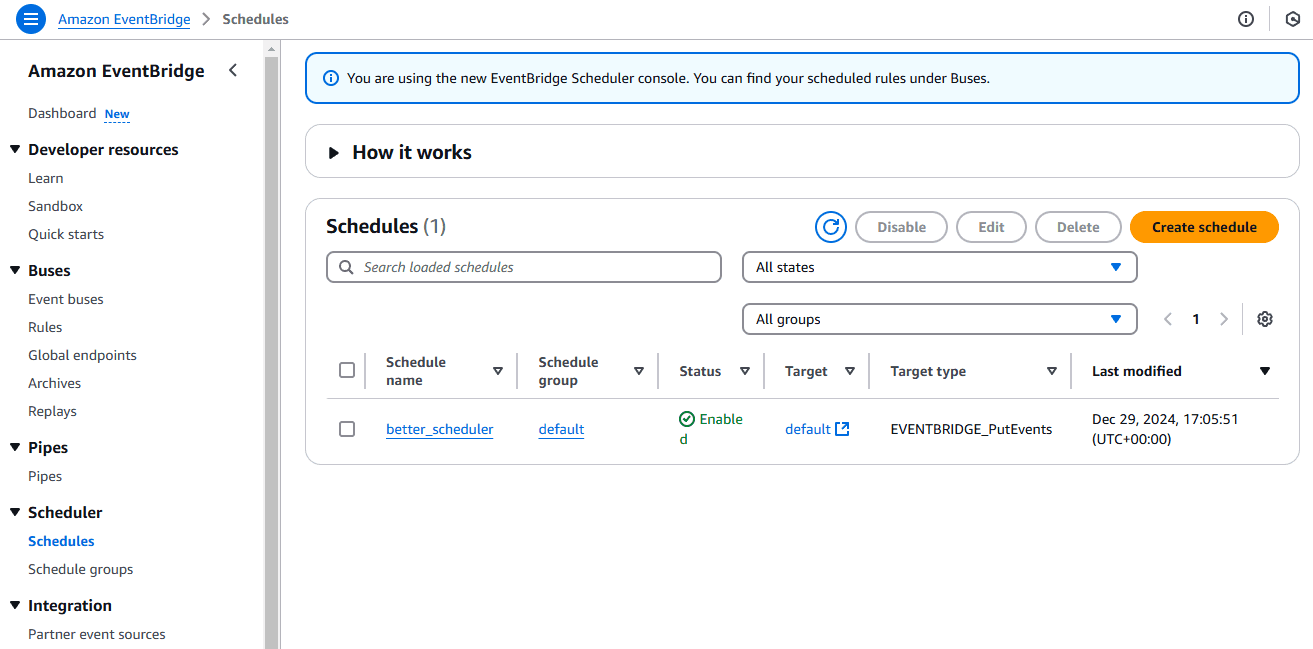Open Schedule groups in sidebar
Screen dimensions: 1313x649
click(81, 569)
